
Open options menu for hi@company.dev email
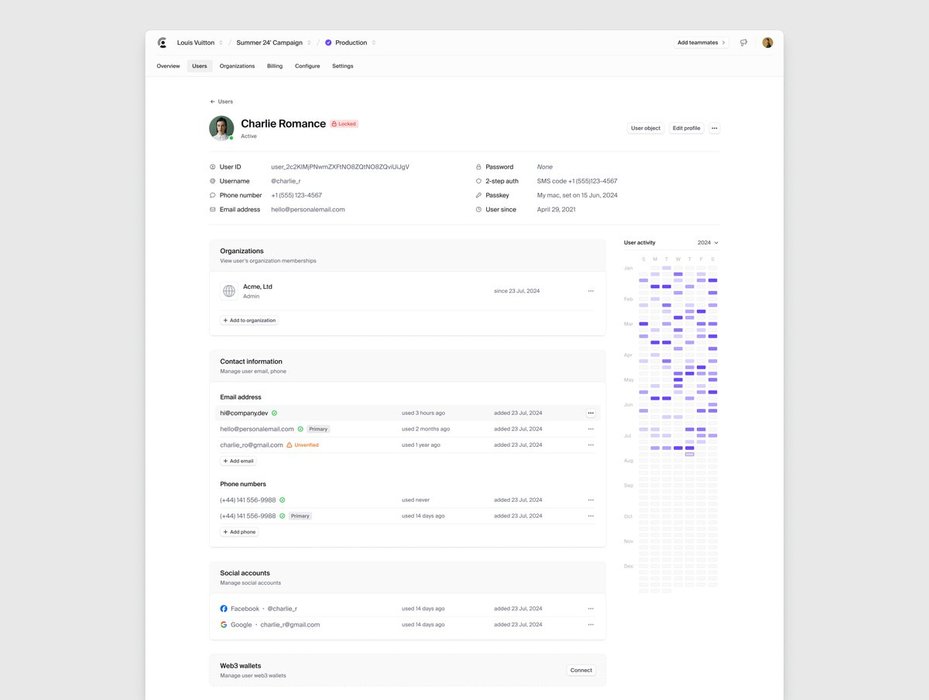pos(590,413)
